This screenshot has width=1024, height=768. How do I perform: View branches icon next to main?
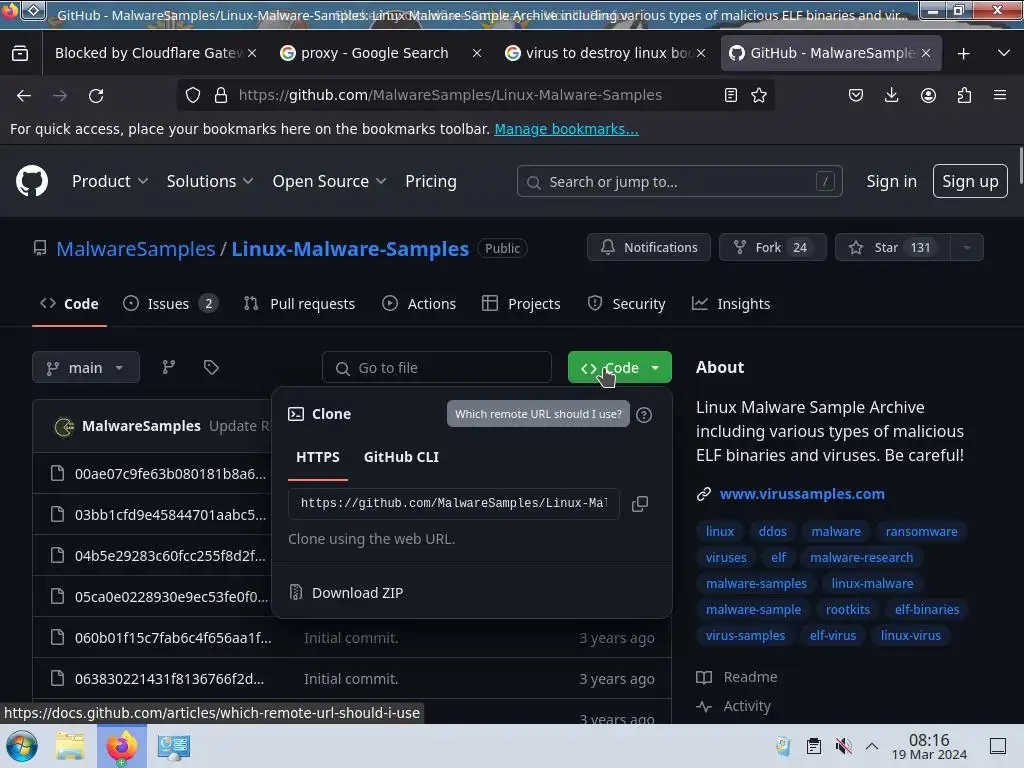pyautogui.click(x=168, y=368)
